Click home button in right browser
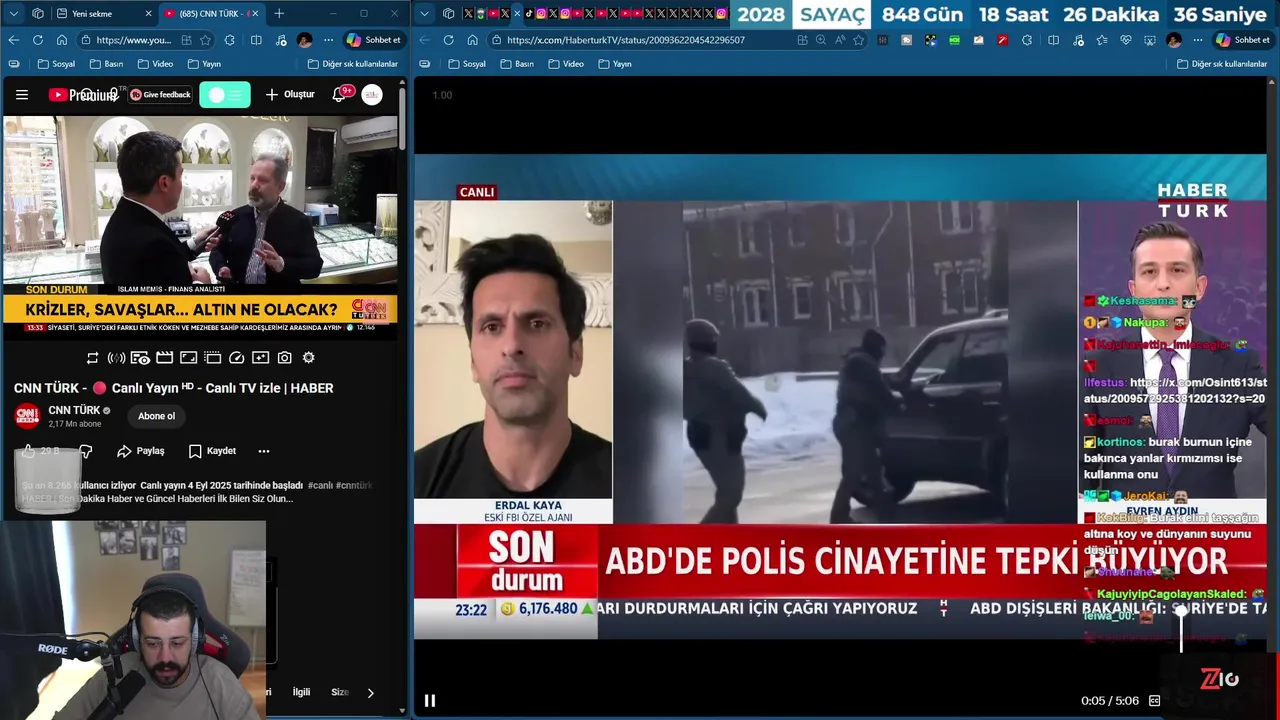Screen dimensions: 1280x720 click(472, 40)
